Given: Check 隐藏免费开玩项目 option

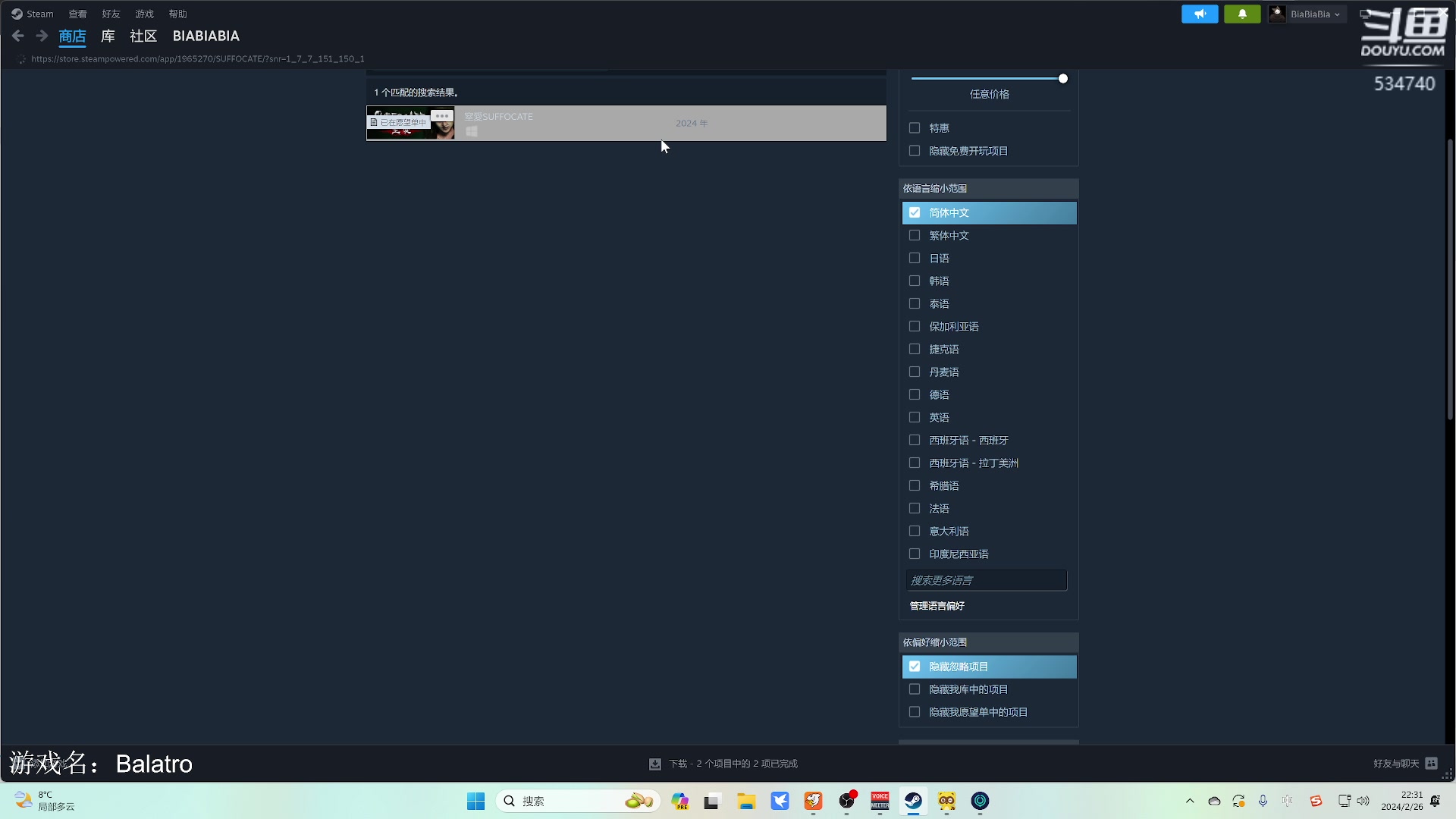Looking at the screenshot, I should pos(915,151).
